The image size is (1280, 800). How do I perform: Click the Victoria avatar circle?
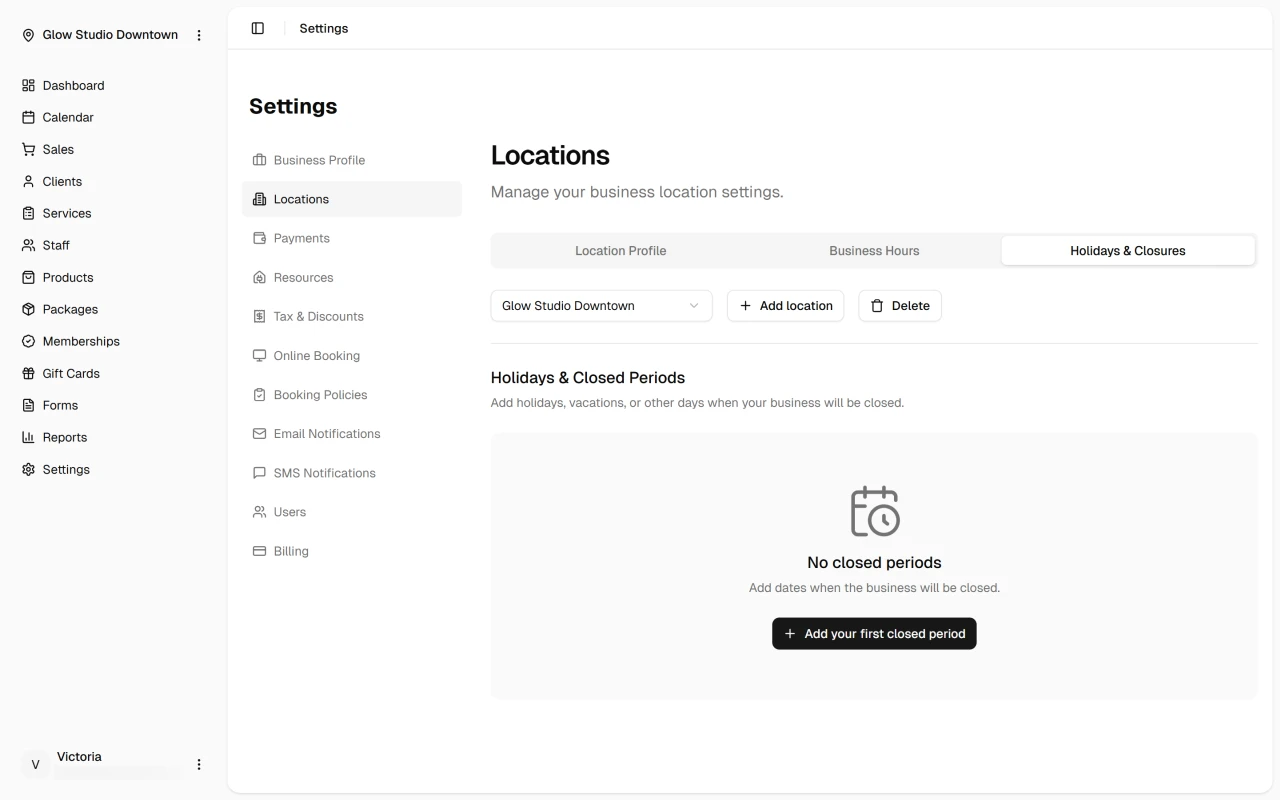tap(35, 764)
